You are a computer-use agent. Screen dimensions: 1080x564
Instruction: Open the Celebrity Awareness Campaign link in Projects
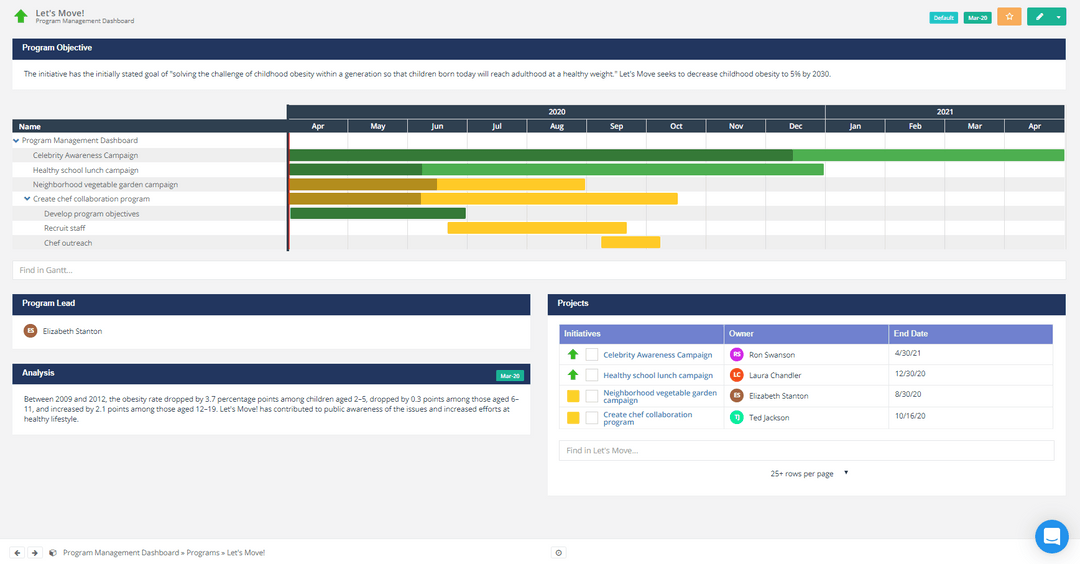pyautogui.click(x=658, y=355)
